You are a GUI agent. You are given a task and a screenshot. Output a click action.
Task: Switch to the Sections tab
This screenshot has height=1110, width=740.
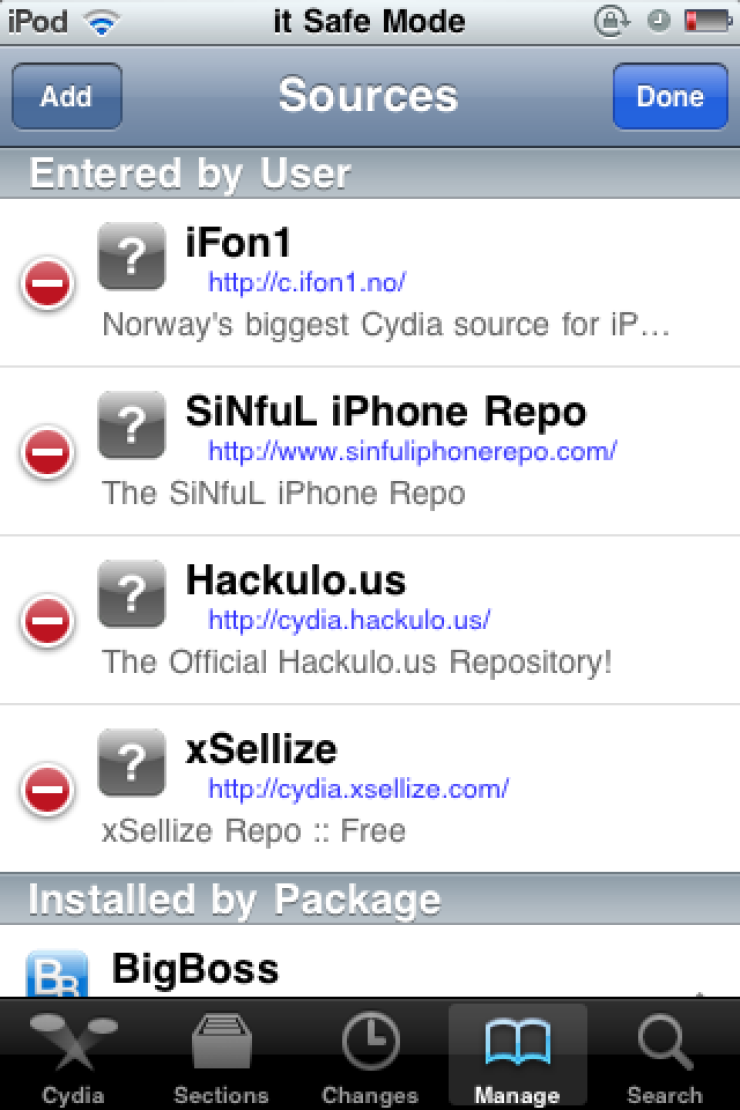click(222, 1056)
